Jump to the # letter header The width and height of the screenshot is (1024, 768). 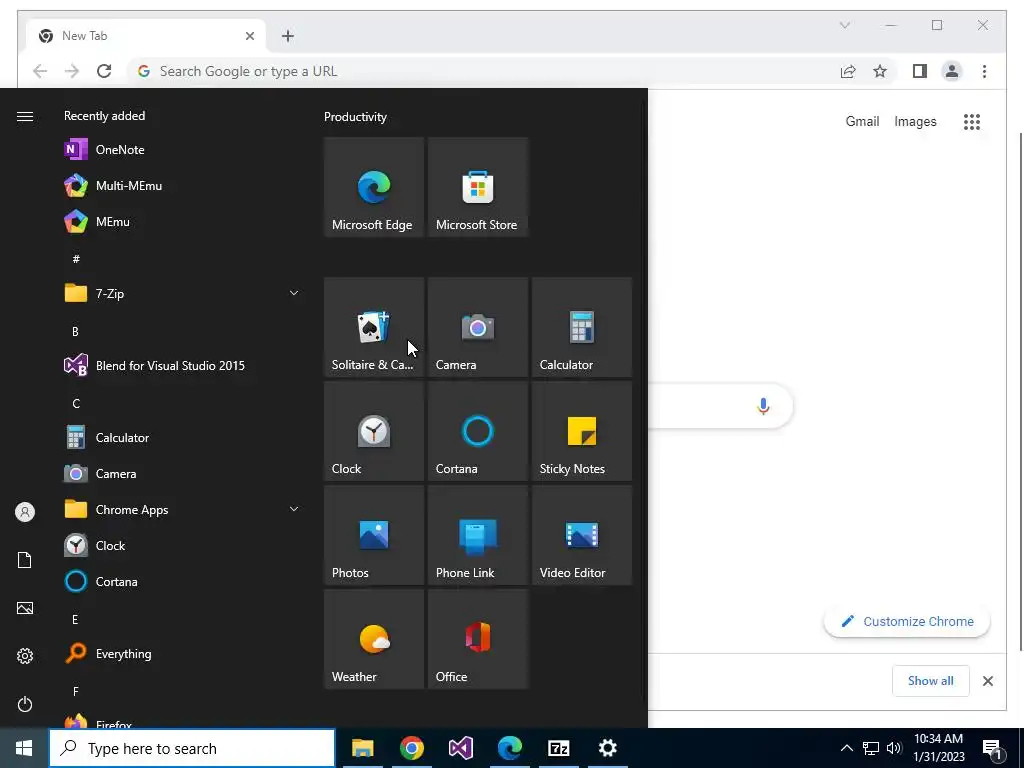tap(76, 259)
